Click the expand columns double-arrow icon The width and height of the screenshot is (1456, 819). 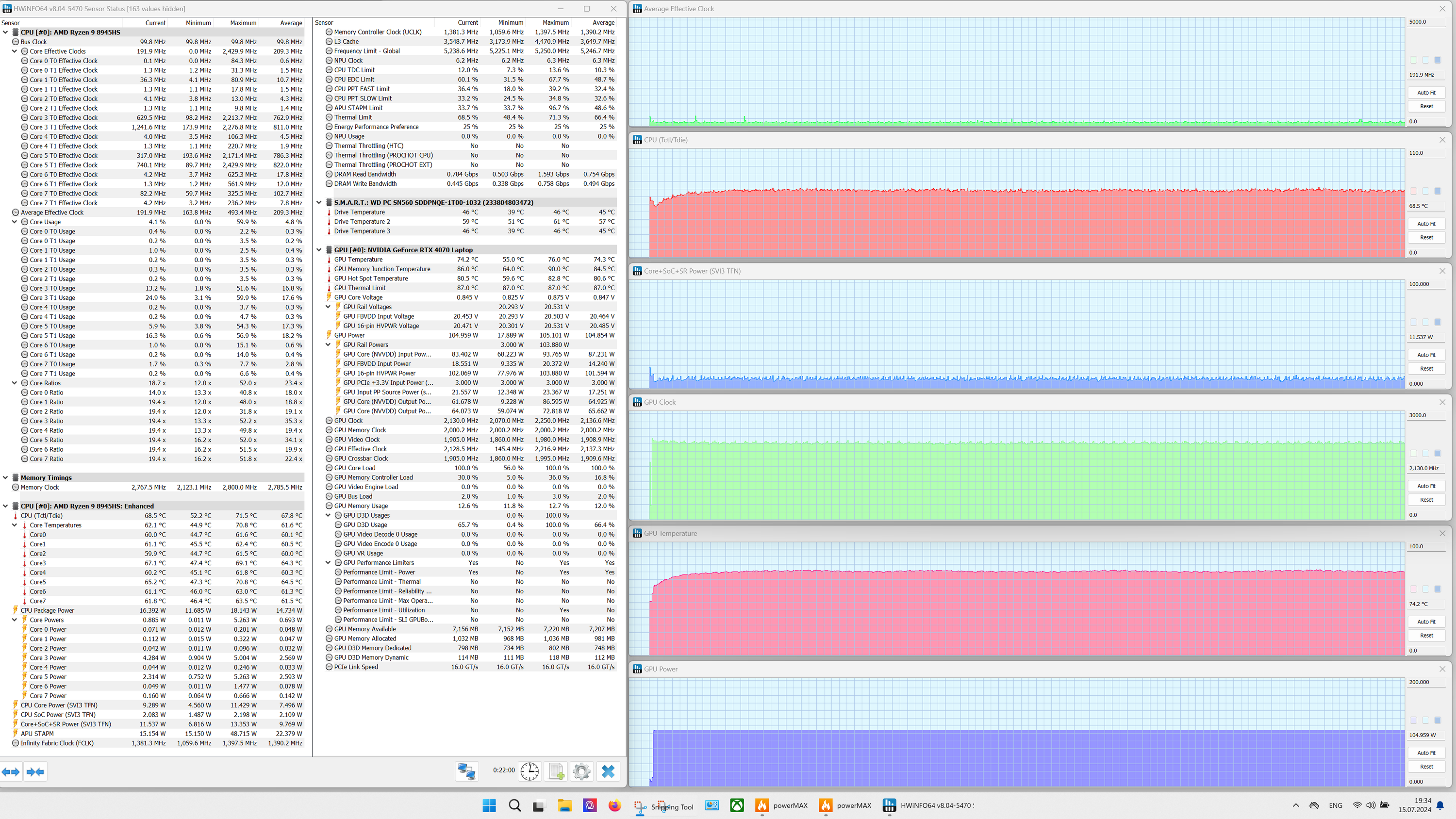[x=11, y=771]
